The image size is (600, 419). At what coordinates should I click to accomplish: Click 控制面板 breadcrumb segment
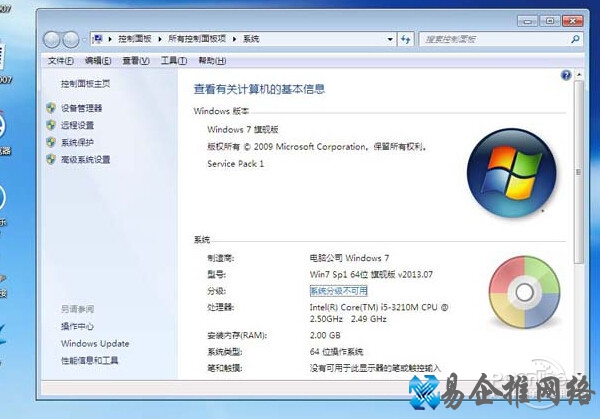134,39
